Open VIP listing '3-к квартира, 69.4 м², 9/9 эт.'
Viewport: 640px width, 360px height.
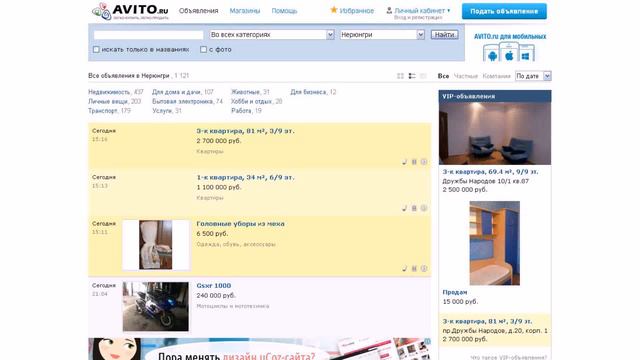(x=490, y=172)
